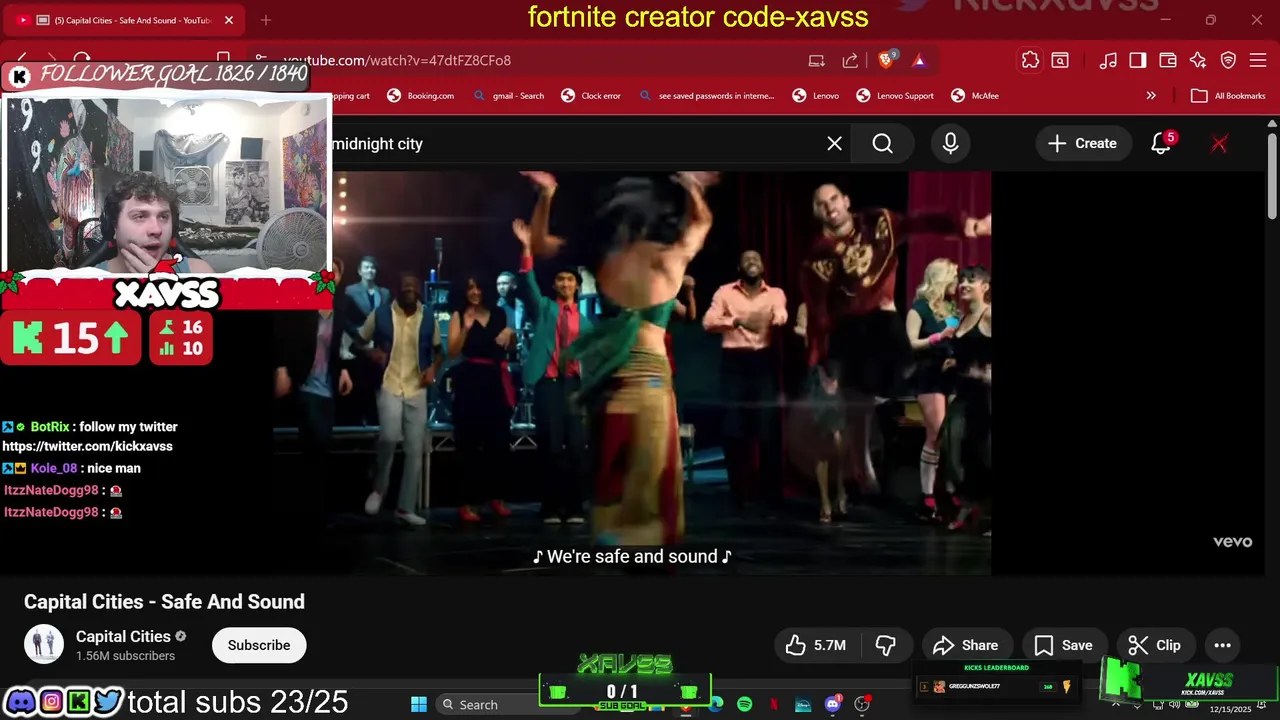Clear the YouTube search query
The image size is (1280, 720).
[835, 144]
